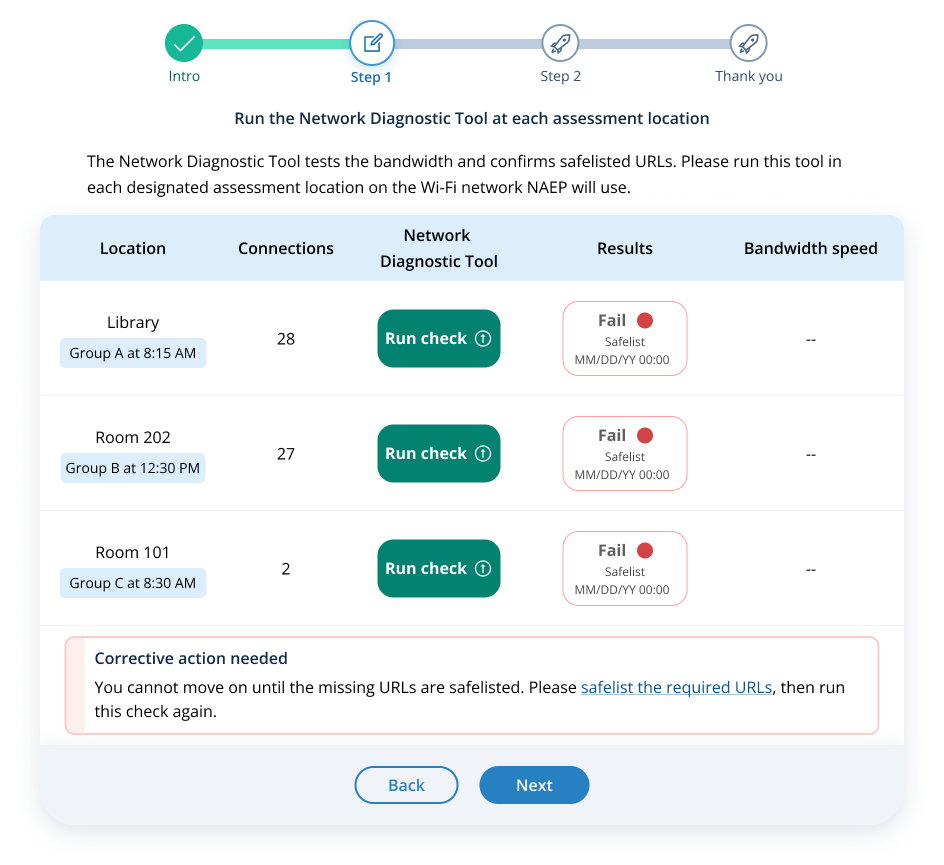Click the Step 1 pencil edit icon
This screenshot has width=944, height=865.
pyautogui.click(x=372, y=43)
